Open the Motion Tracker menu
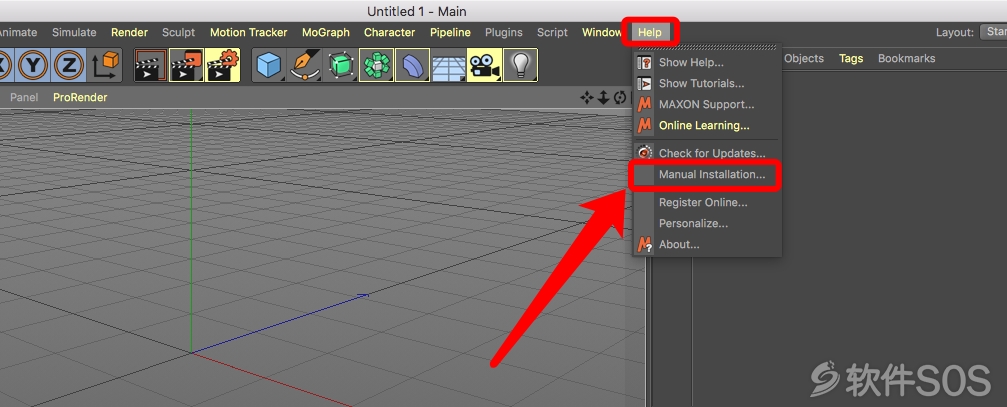This screenshot has height=407, width=1007. 249,32
